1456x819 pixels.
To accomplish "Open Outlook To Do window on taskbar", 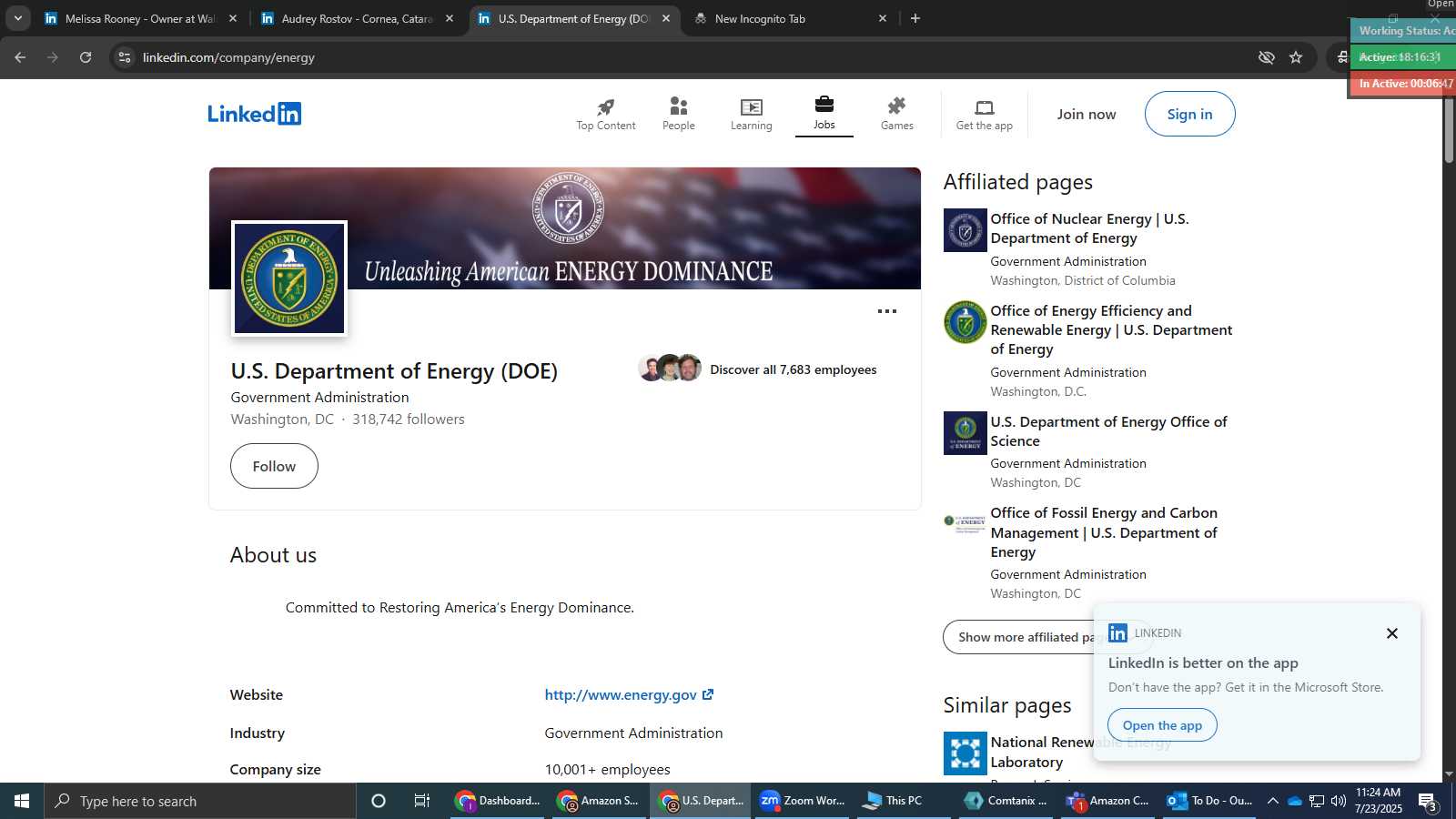I will pyautogui.click(x=1210, y=801).
